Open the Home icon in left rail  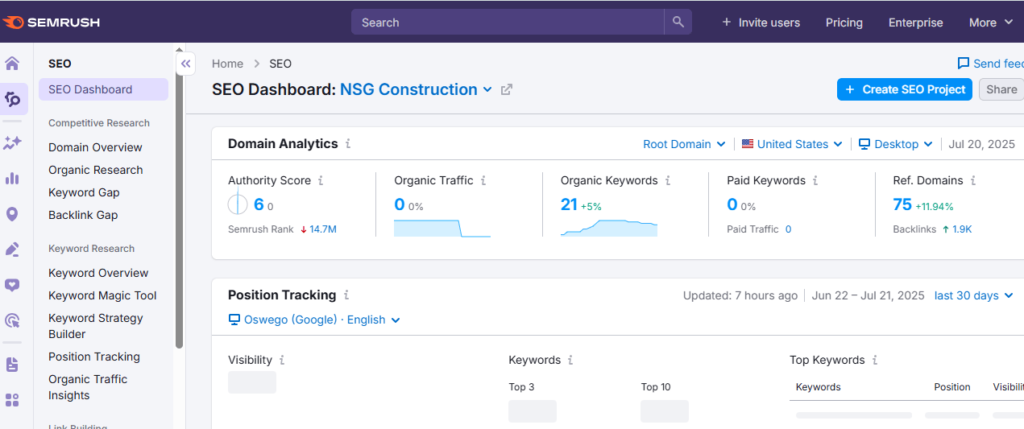(12, 63)
